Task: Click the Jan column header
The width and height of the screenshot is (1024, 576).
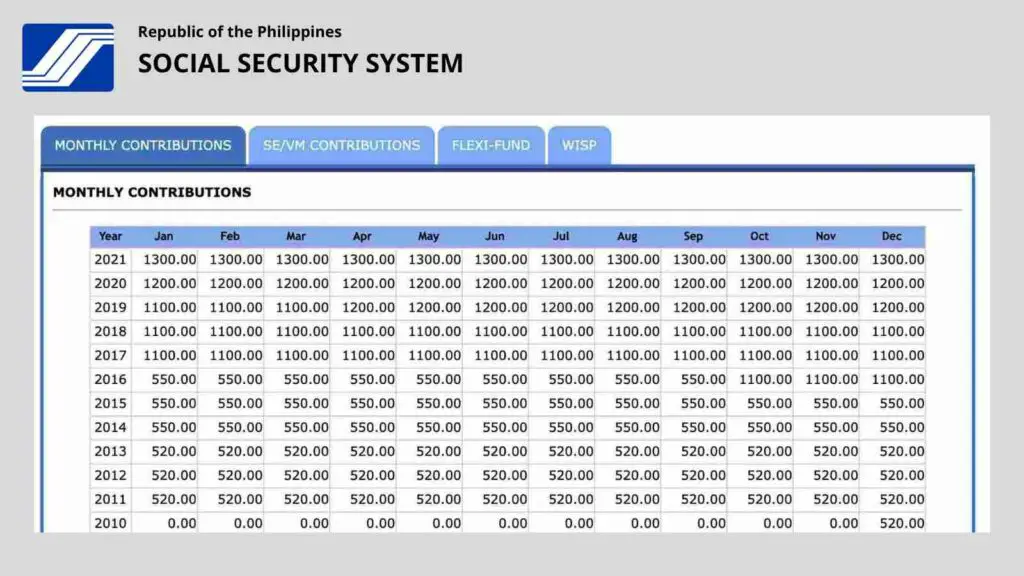Action: [x=164, y=236]
